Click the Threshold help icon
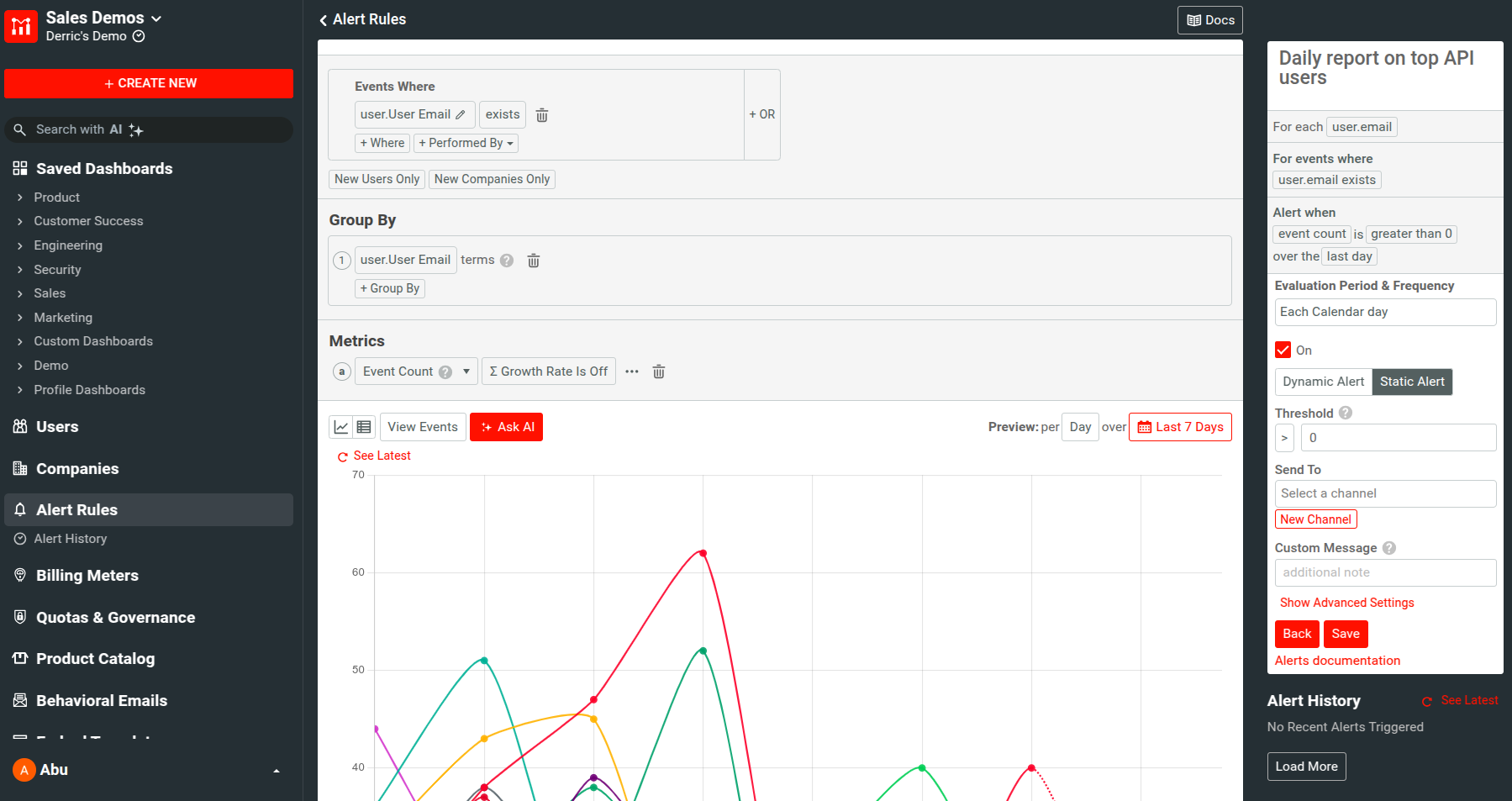The image size is (1512, 801). tap(1346, 414)
